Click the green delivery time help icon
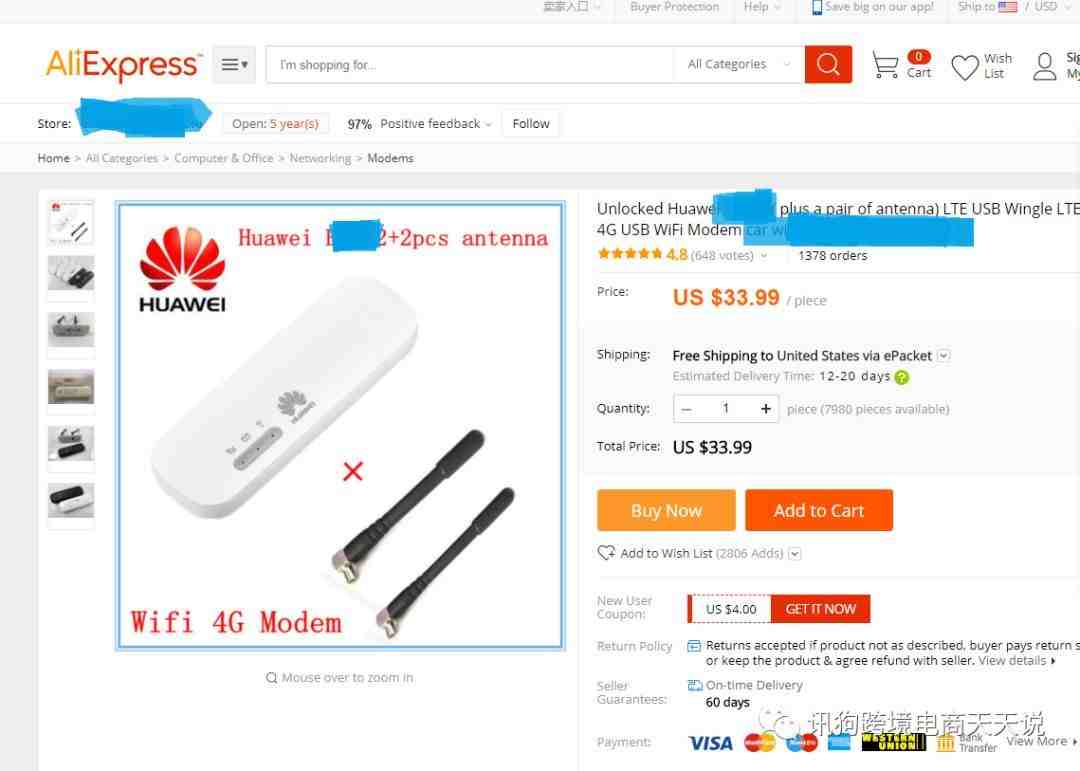 [x=902, y=377]
